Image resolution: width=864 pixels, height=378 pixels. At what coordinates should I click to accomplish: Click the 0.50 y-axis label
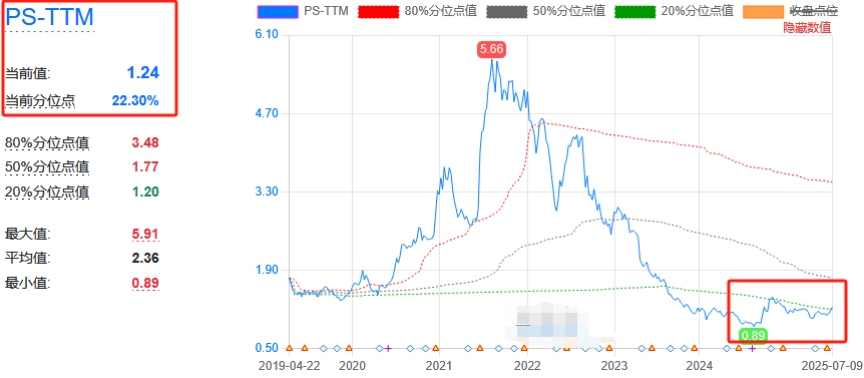pyautogui.click(x=266, y=348)
